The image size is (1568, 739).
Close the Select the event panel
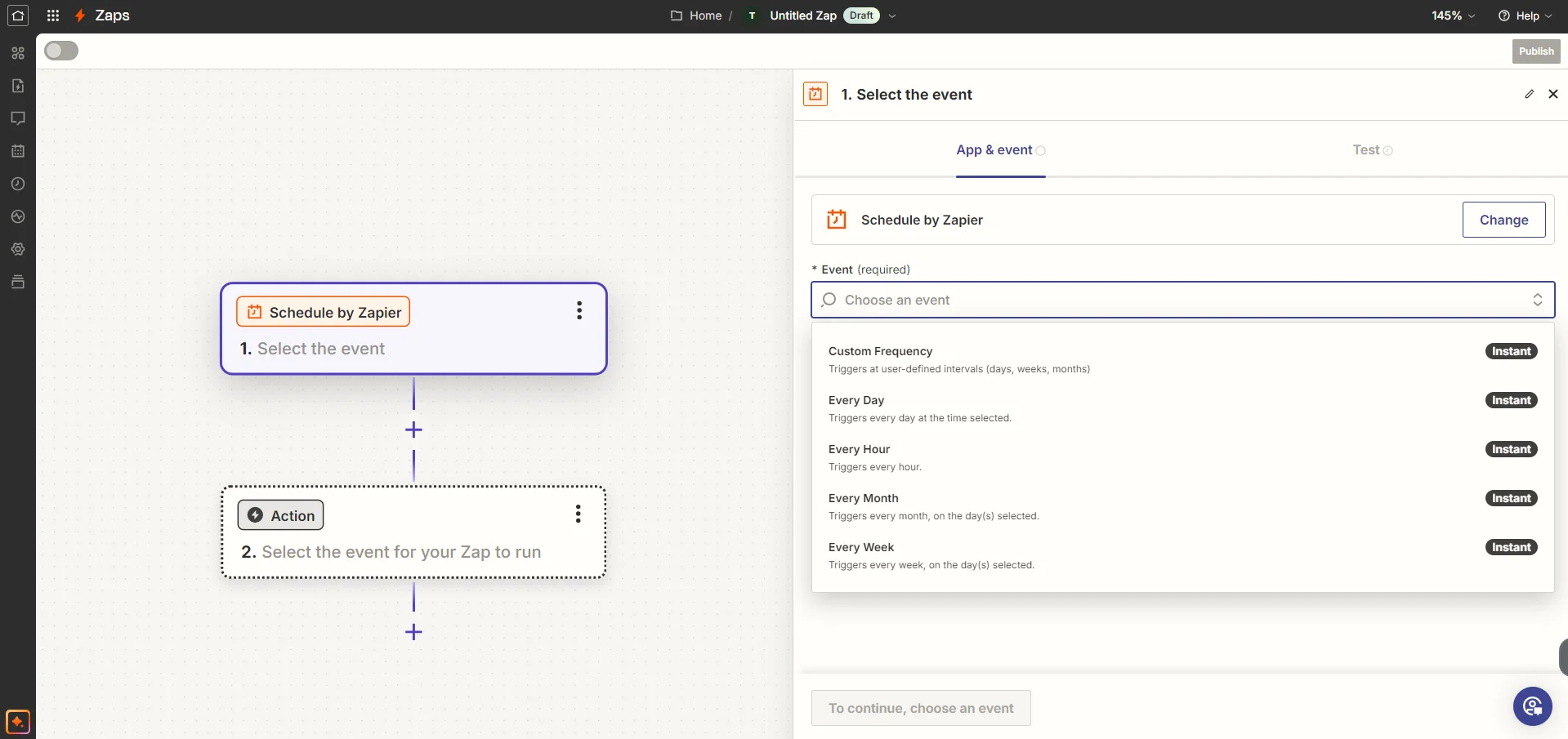[1553, 94]
